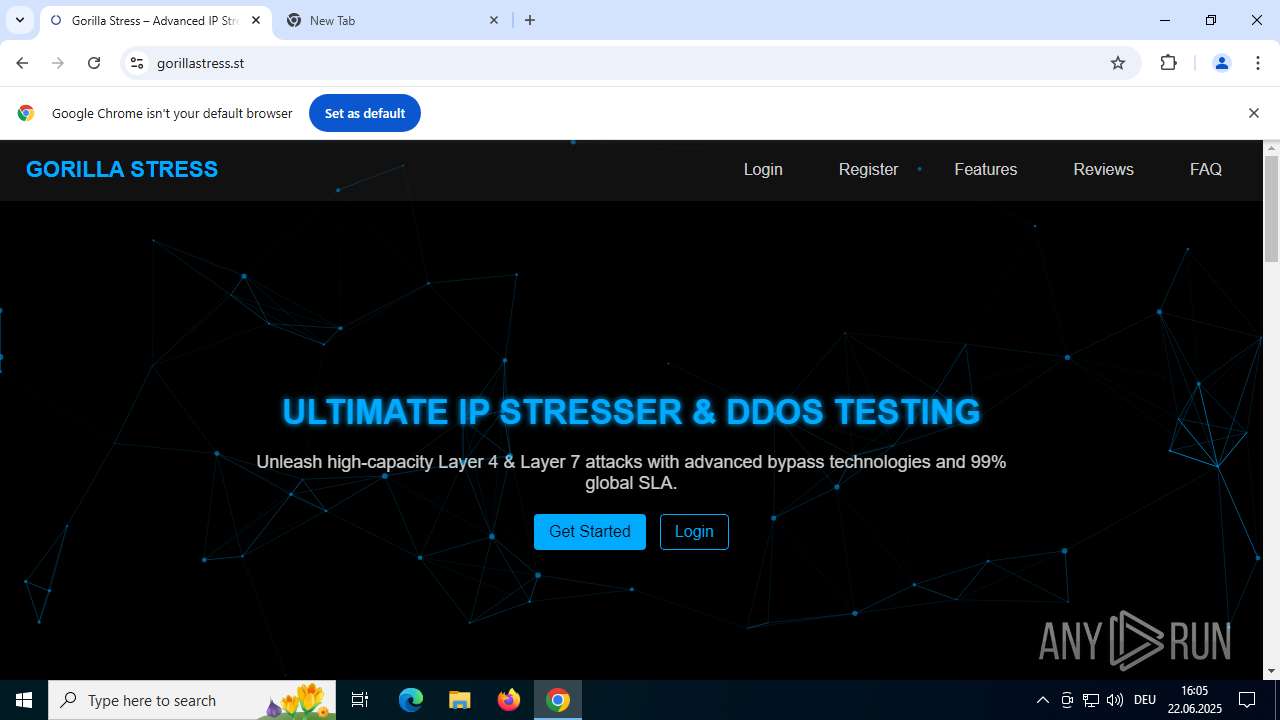The height and width of the screenshot is (720, 1280).
Task: Open Login in the site navigation
Action: pyautogui.click(x=763, y=169)
